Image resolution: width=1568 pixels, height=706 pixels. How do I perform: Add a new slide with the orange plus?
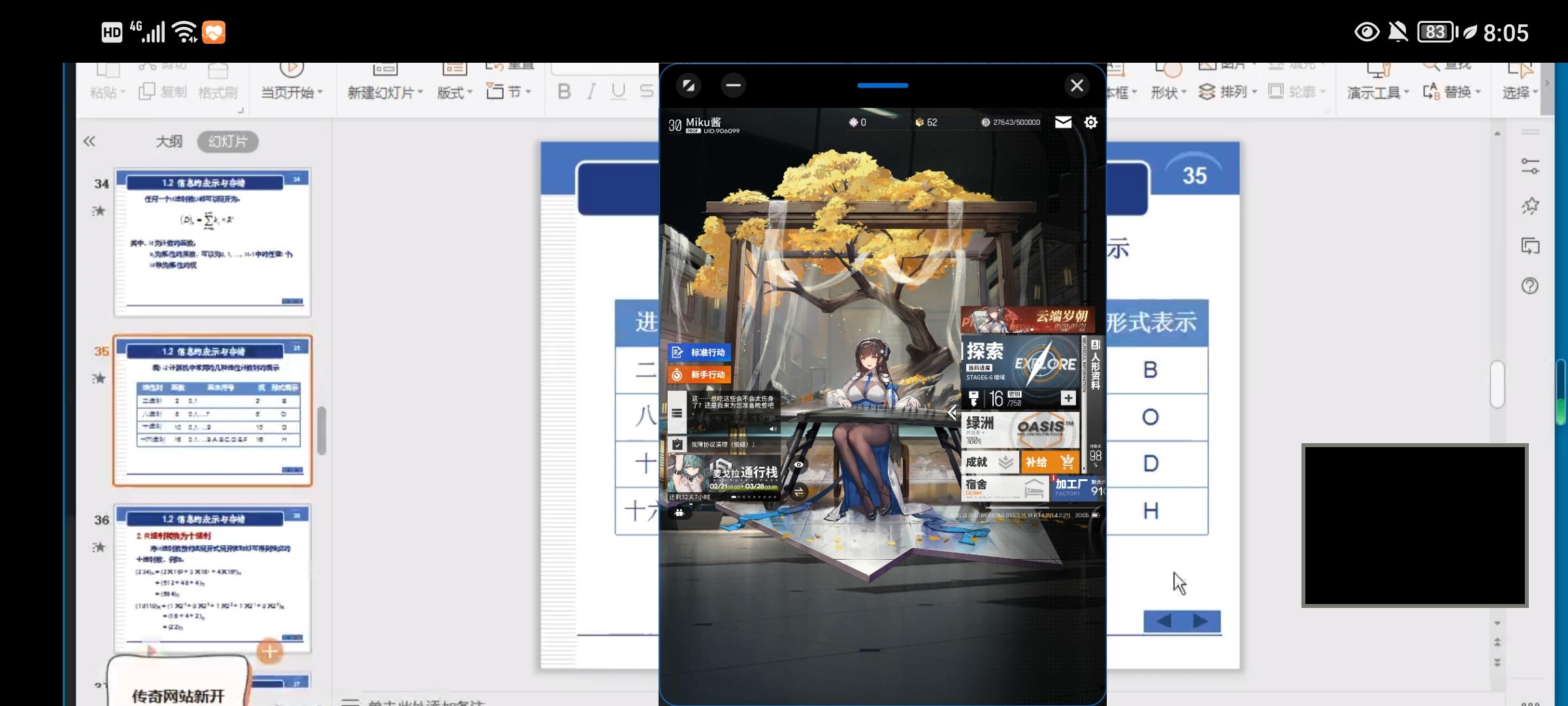click(269, 651)
